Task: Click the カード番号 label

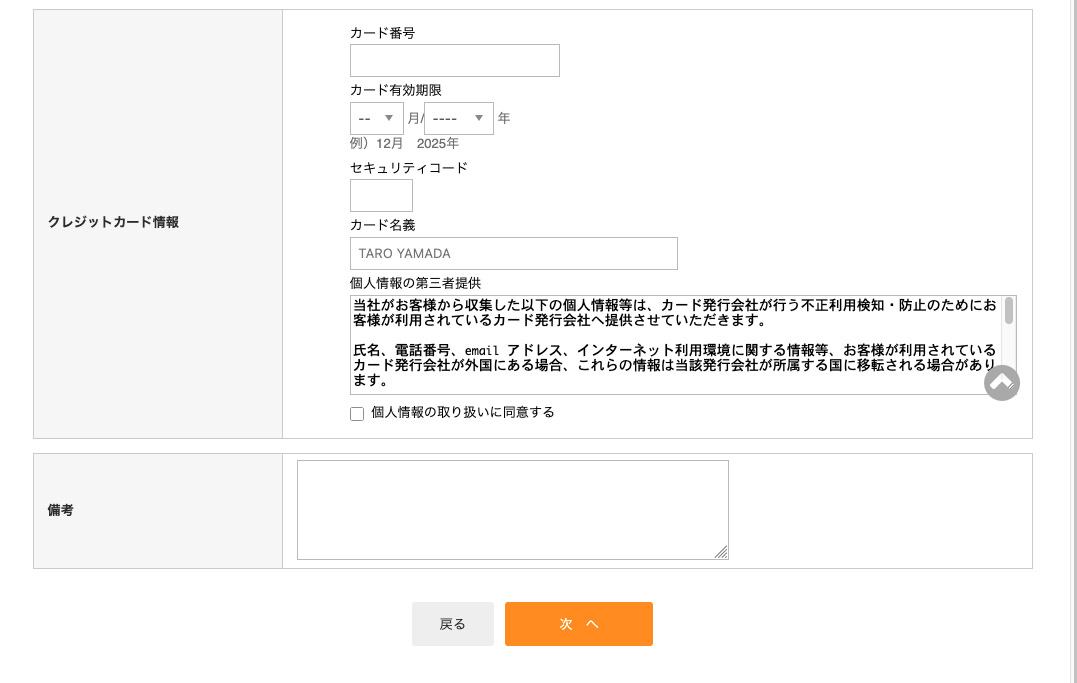Action: click(382, 33)
